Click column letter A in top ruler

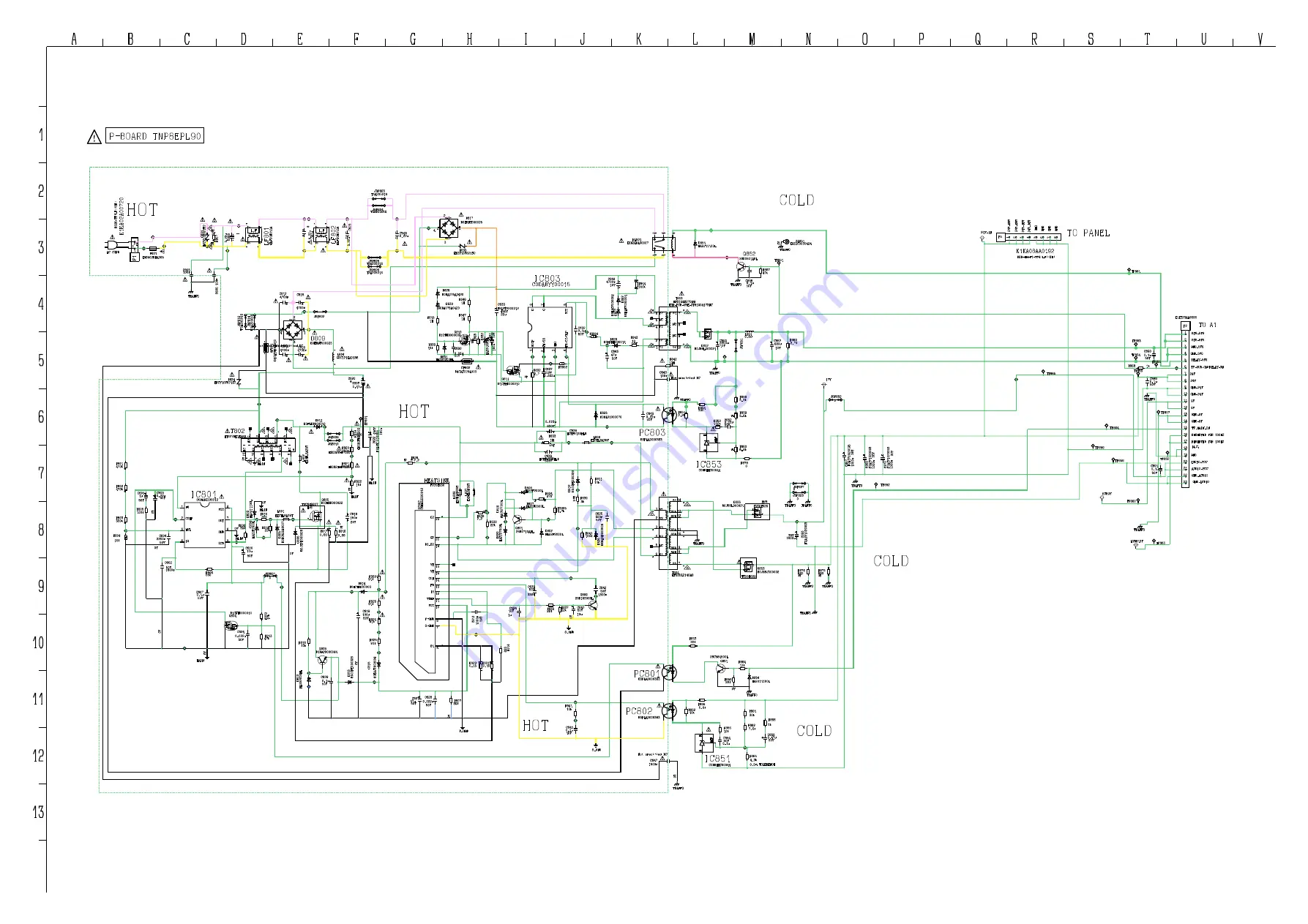(74, 40)
